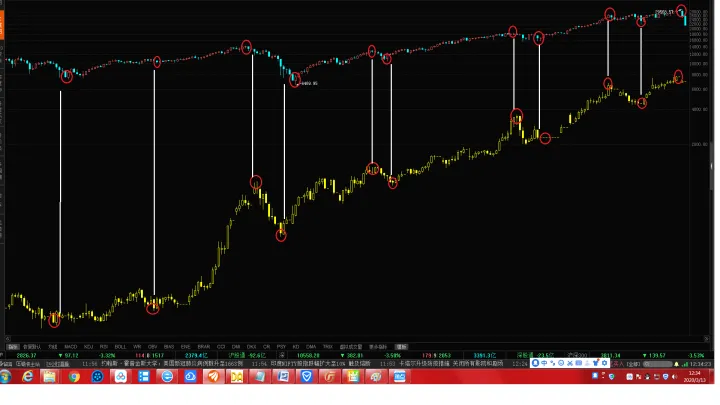Image resolution: width=720 pixels, height=405 pixels.
Task: Launch Google Chrome from the taskbar
Action: 74,377
